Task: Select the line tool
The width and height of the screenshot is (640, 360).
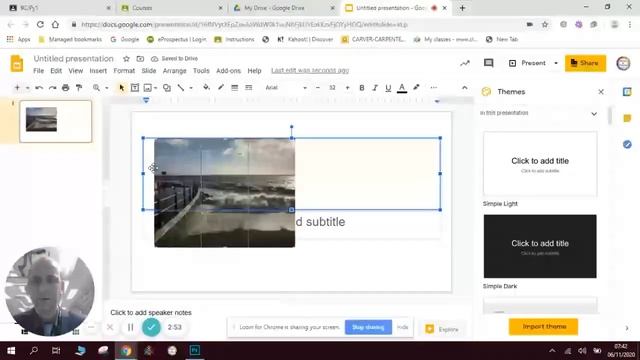Action: 180,88
